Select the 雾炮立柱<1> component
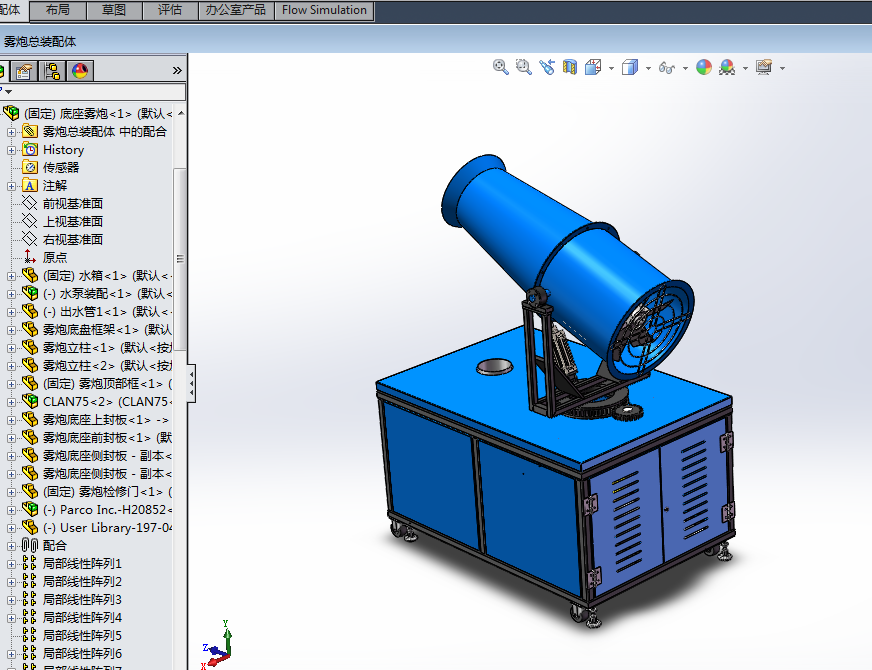 pos(107,348)
